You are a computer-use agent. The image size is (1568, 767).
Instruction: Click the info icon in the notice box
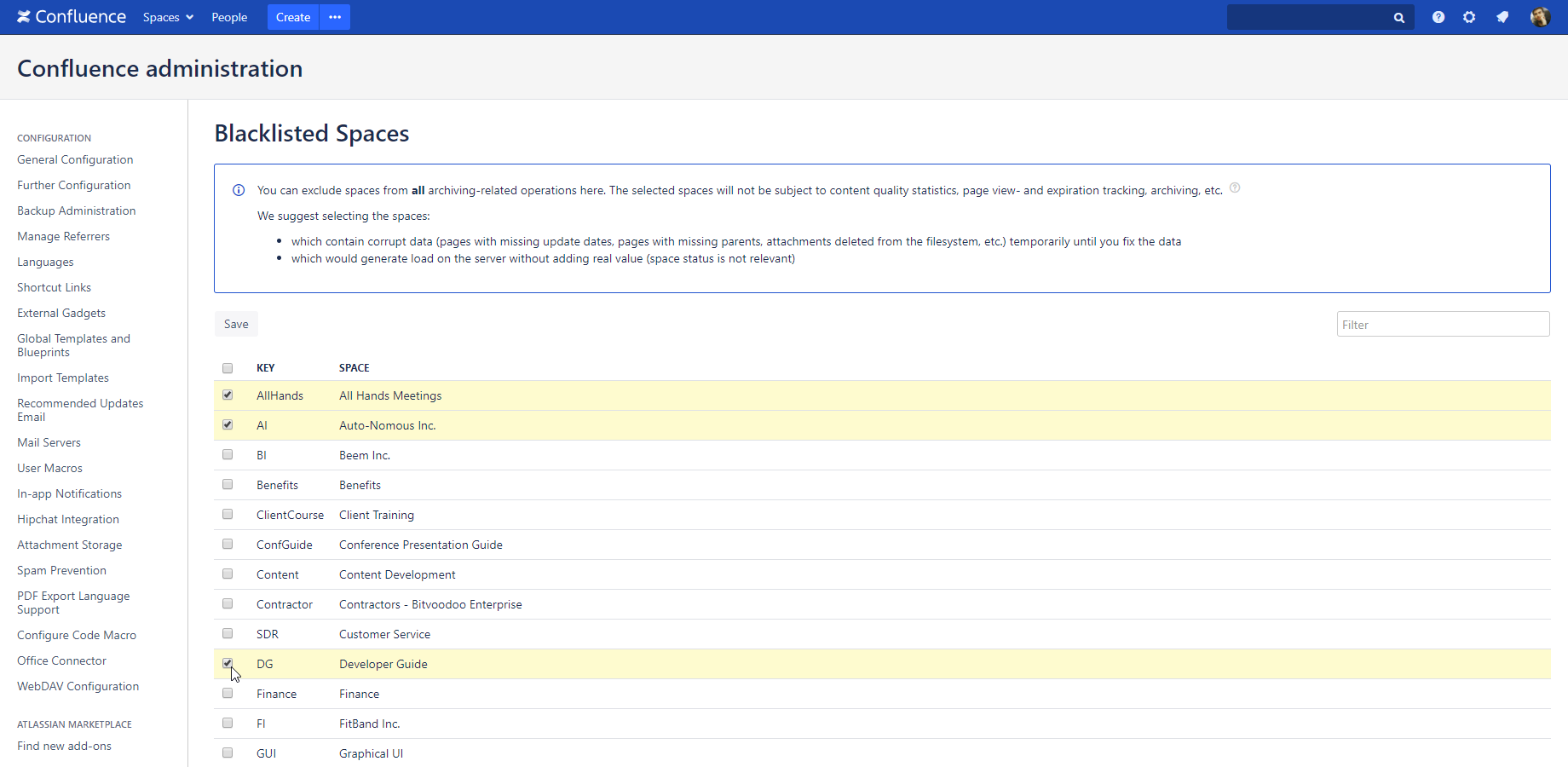click(239, 190)
